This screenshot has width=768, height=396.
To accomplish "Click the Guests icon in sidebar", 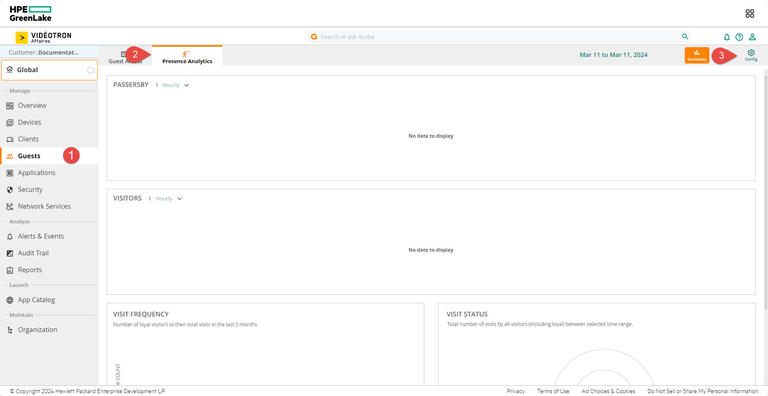I will coord(10,156).
